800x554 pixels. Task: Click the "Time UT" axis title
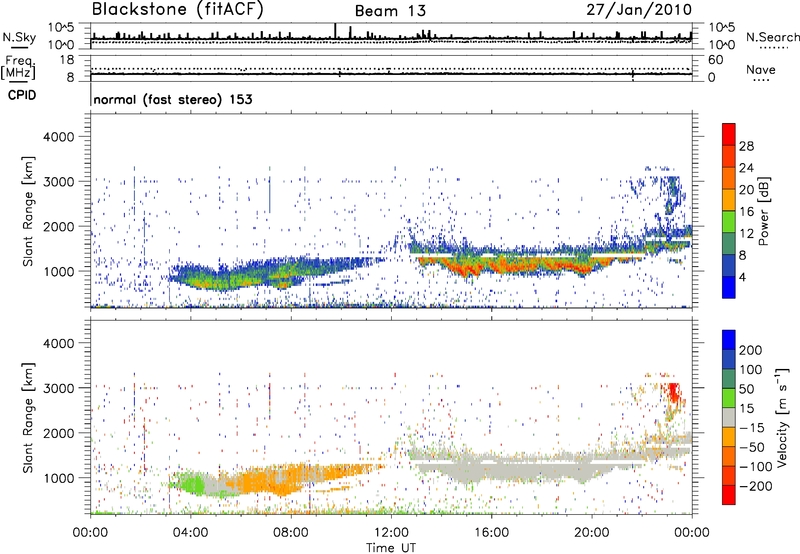(391, 548)
